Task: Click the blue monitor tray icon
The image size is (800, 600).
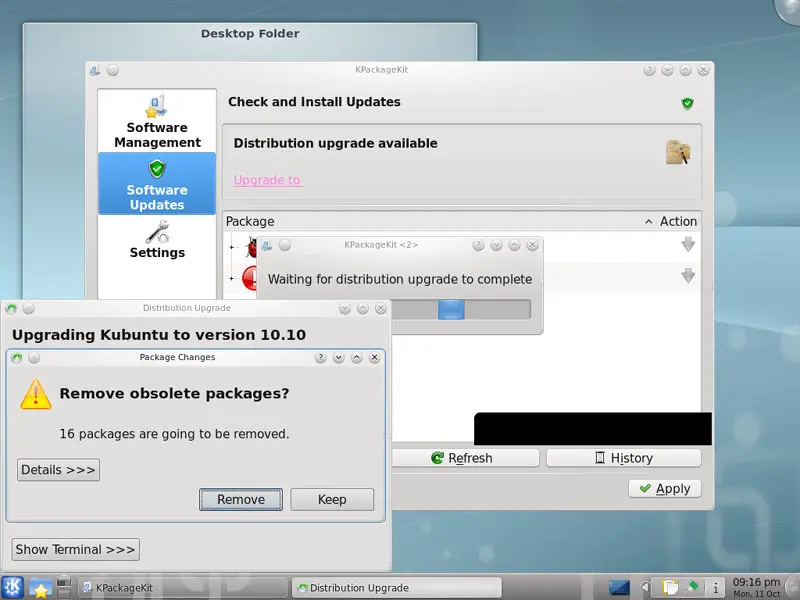Action: tap(619, 588)
